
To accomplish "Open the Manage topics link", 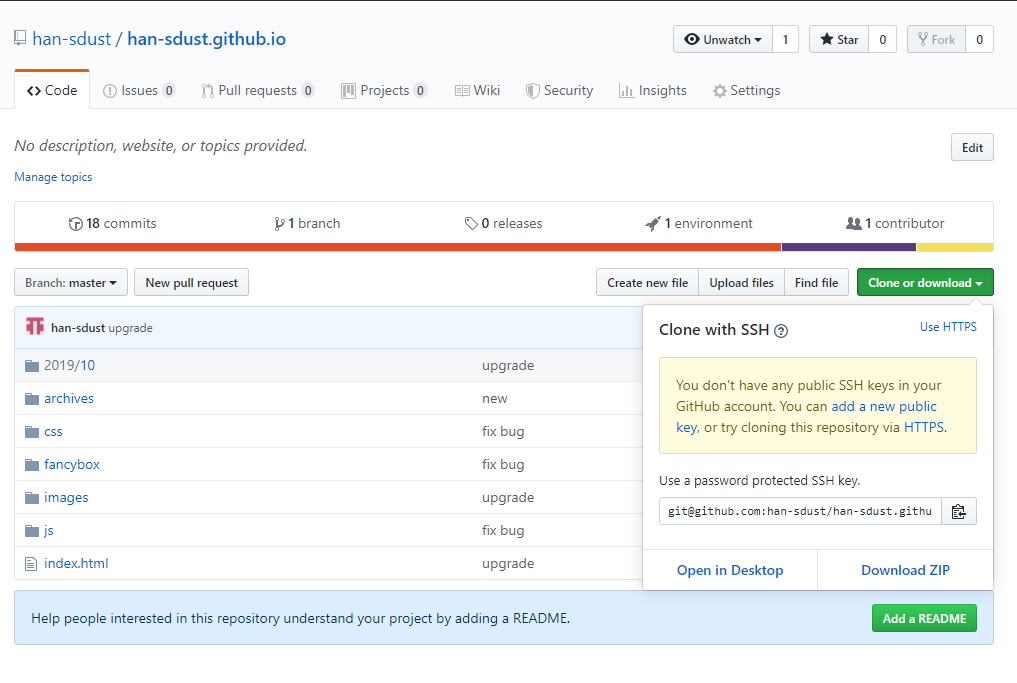I will 53,176.
